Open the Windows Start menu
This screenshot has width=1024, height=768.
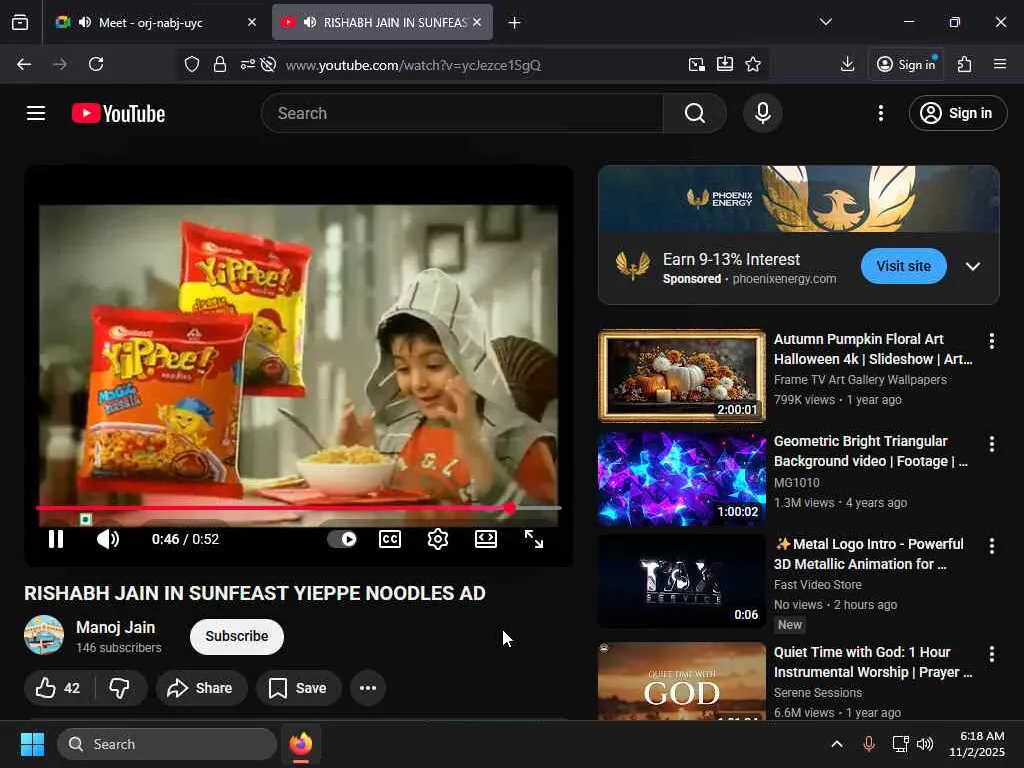[32, 744]
